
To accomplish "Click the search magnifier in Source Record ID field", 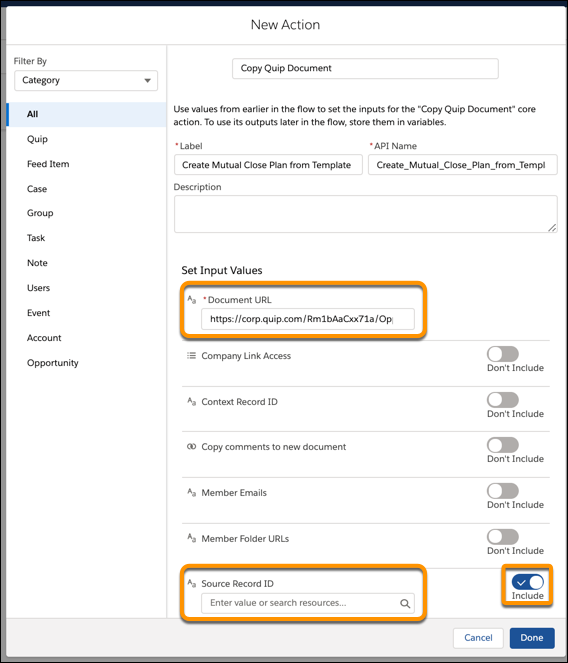I will [x=405, y=604].
